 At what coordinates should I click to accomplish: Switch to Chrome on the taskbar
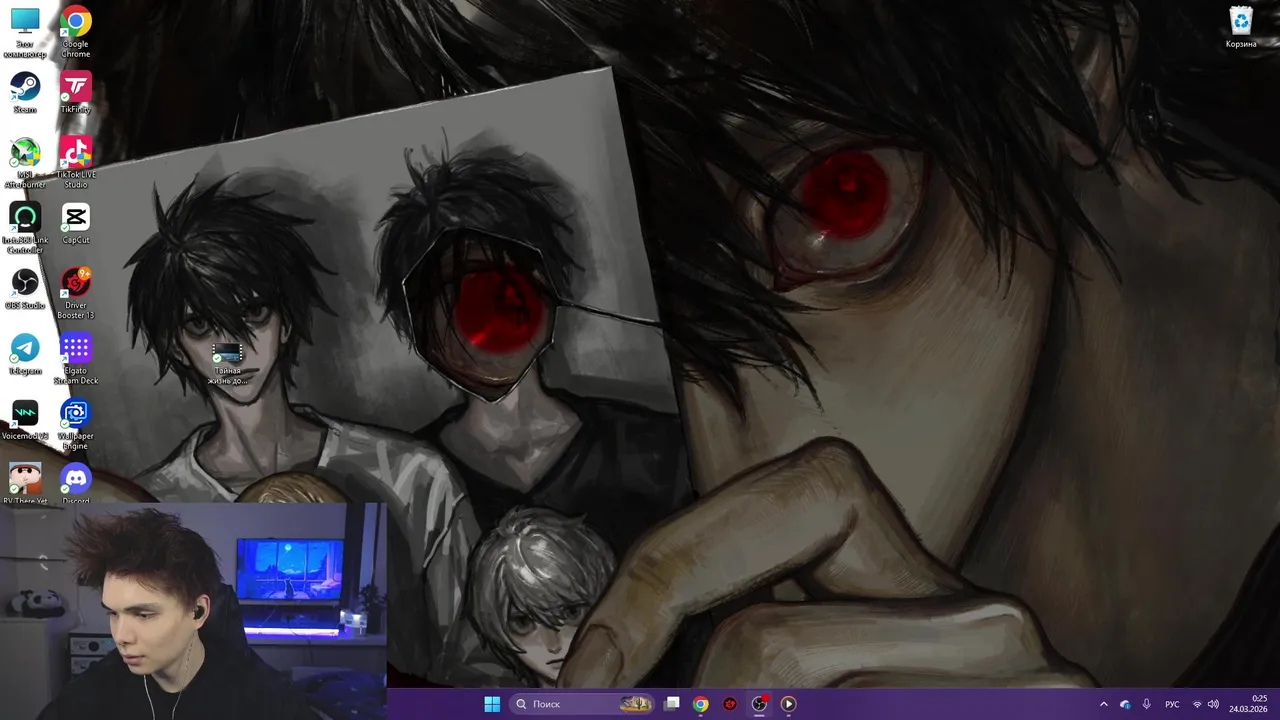tap(701, 704)
